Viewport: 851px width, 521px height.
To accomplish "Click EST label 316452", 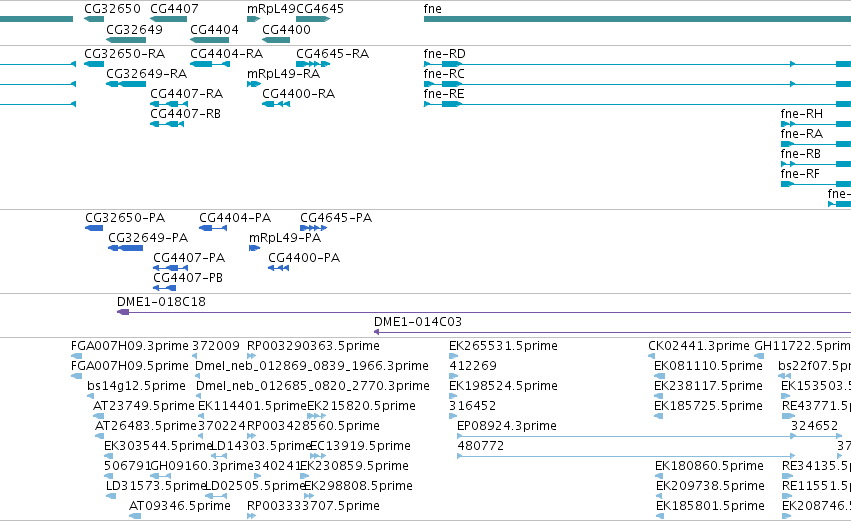I will [x=473, y=406].
